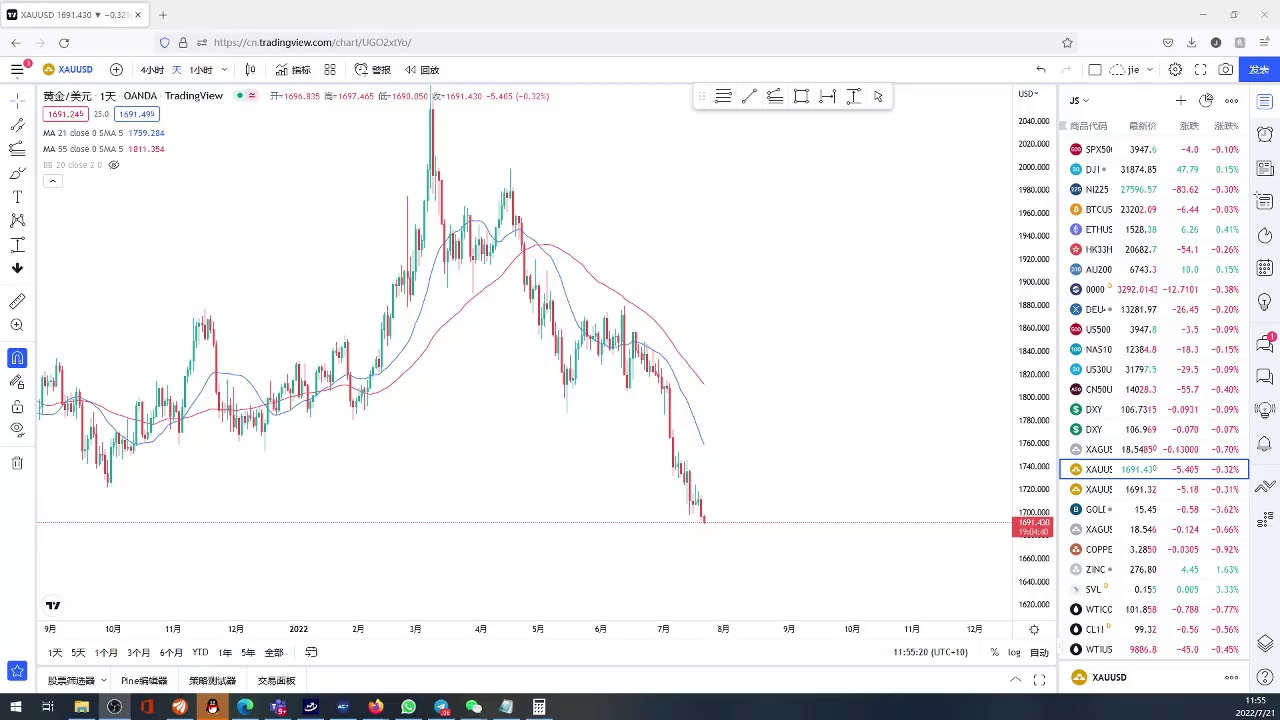The width and height of the screenshot is (1280, 720).
Task: Expand the timeframe dropdown arrow
Action: [x=224, y=70]
